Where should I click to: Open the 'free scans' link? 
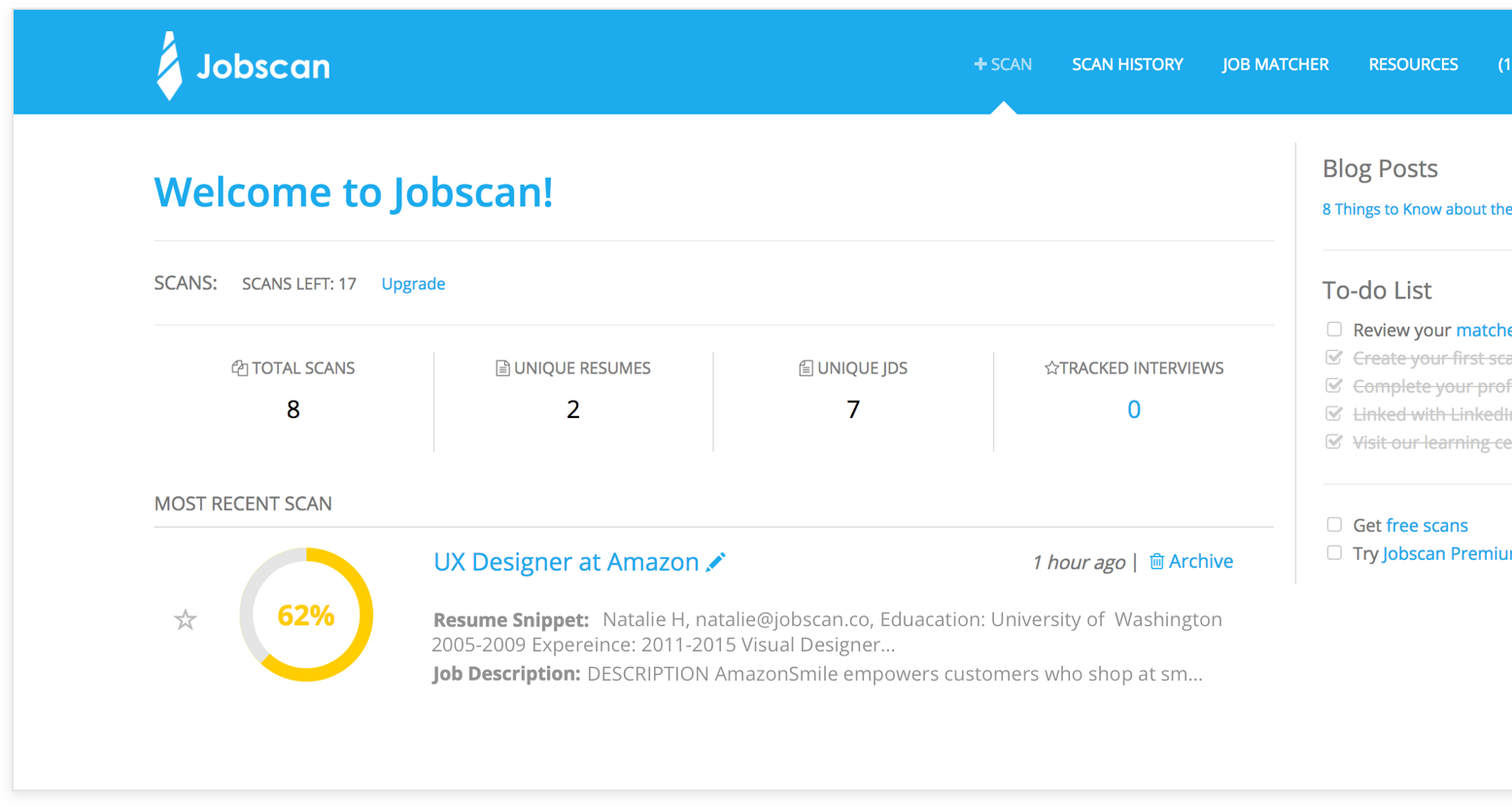[x=1426, y=525]
